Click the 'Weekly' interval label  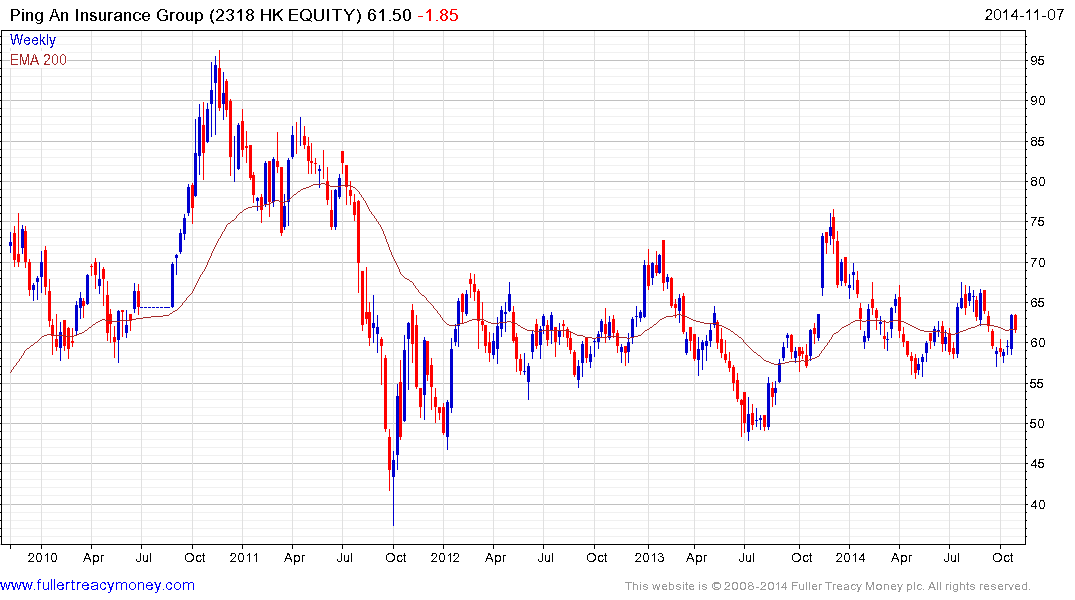(32, 40)
